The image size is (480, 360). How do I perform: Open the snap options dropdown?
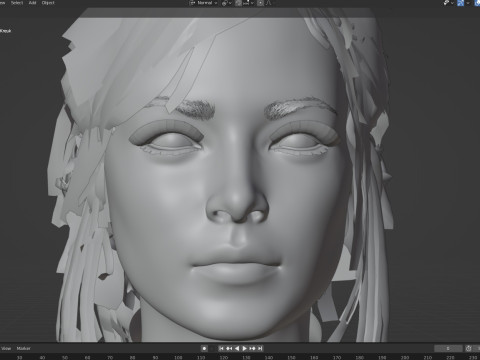[x=248, y=3]
